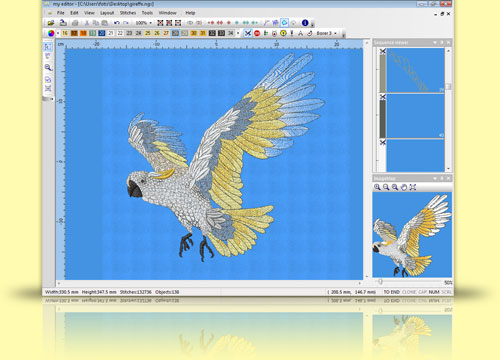Click the zoom-in magnifier in ImageMap panel
The height and width of the screenshot is (360, 500).
(377, 187)
